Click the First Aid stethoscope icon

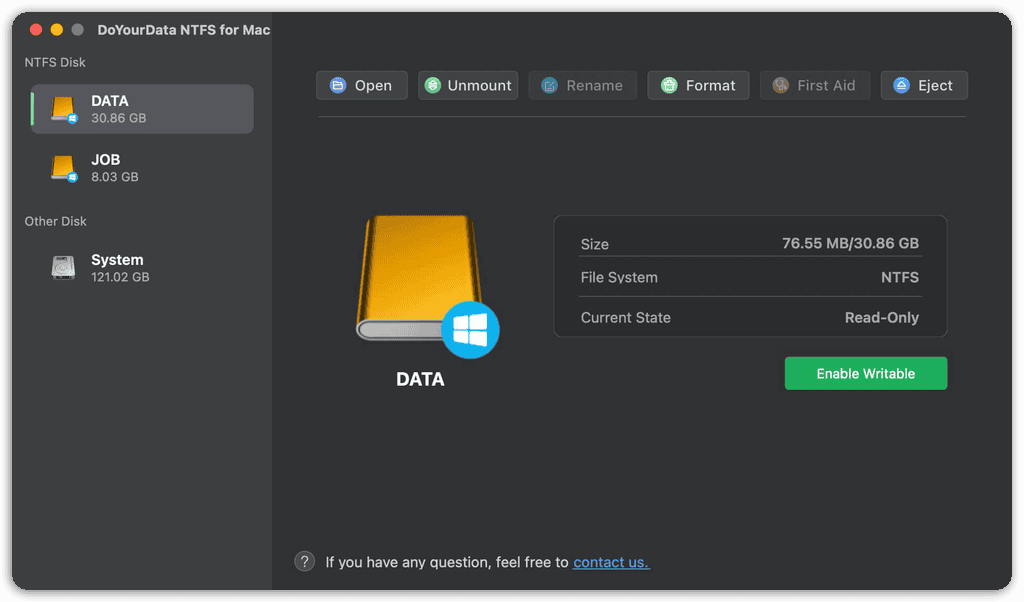tap(780, 86)
